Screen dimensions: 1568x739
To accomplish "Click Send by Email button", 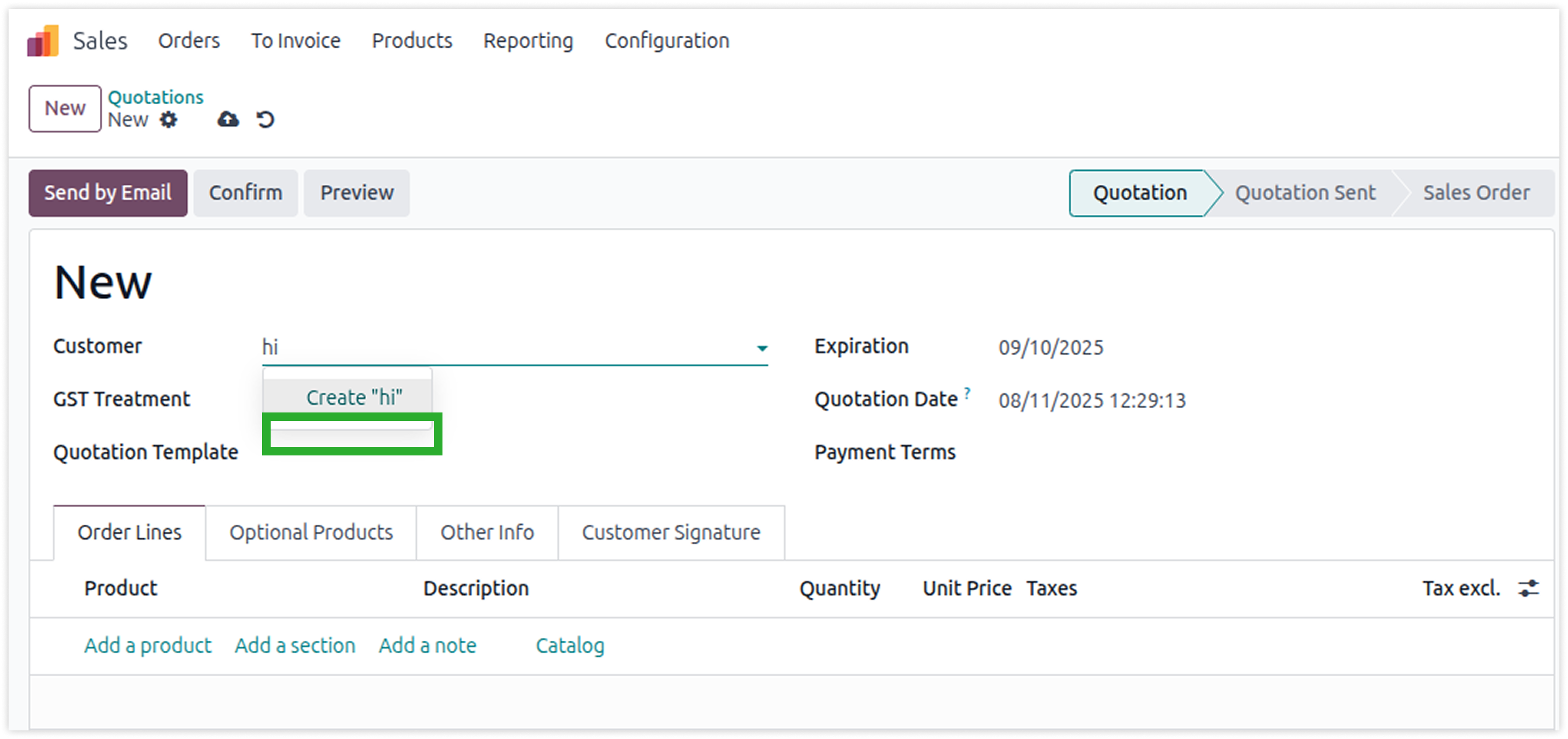I will point(108,193).
